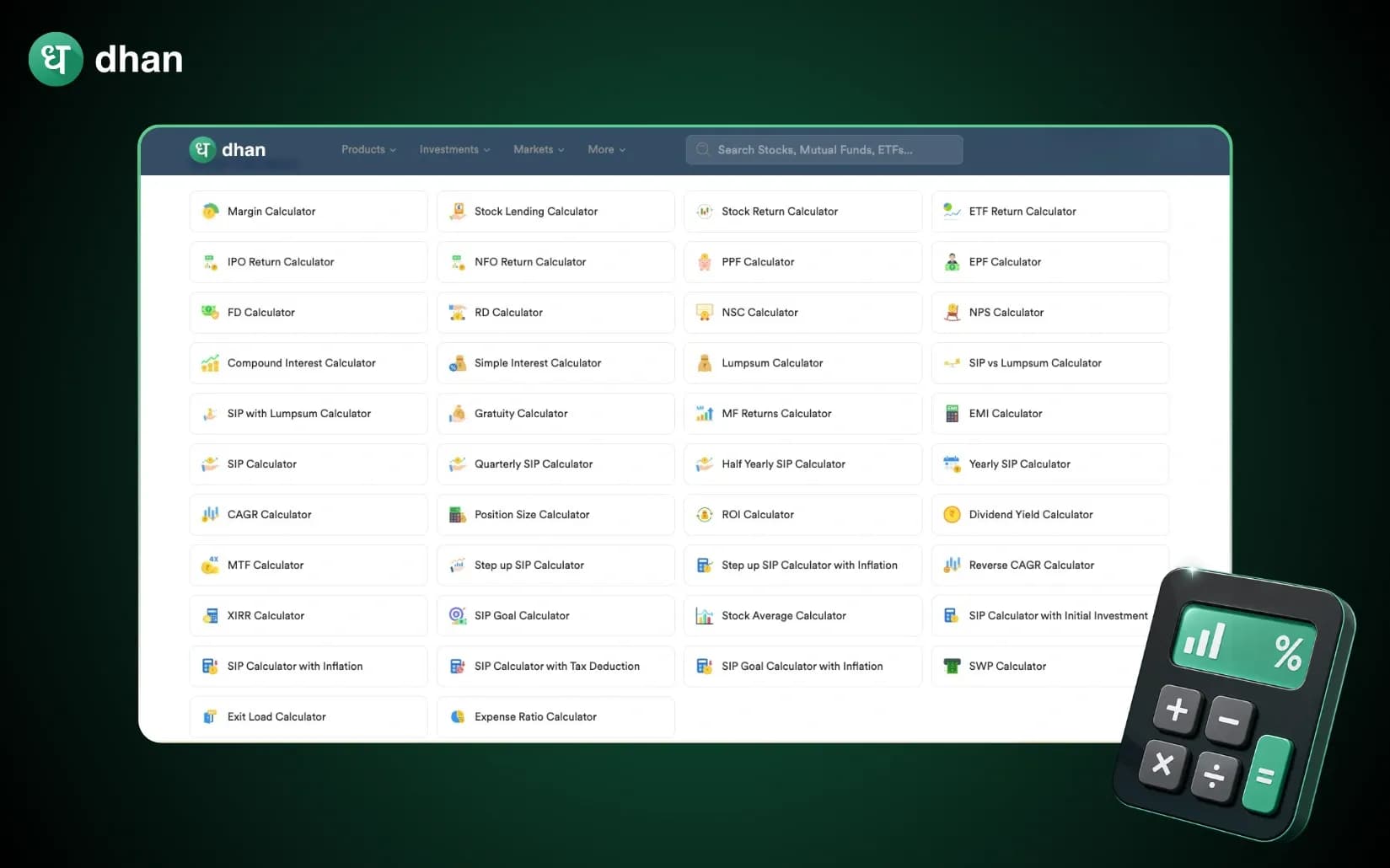This screenshot has width=1390, height=868.
Task: Click the search magnifier icon
Action: 703,150
